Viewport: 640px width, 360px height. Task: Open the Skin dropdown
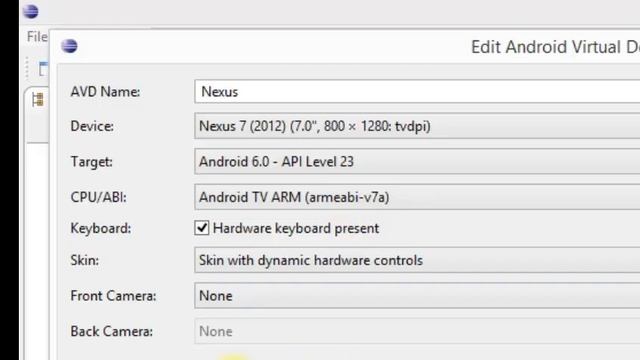tap(417, 260)
